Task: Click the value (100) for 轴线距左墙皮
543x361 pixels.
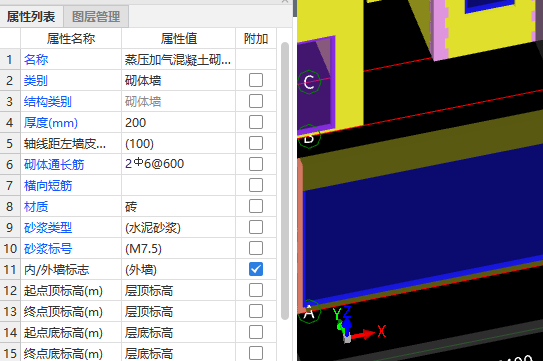Action: point(178,143)
